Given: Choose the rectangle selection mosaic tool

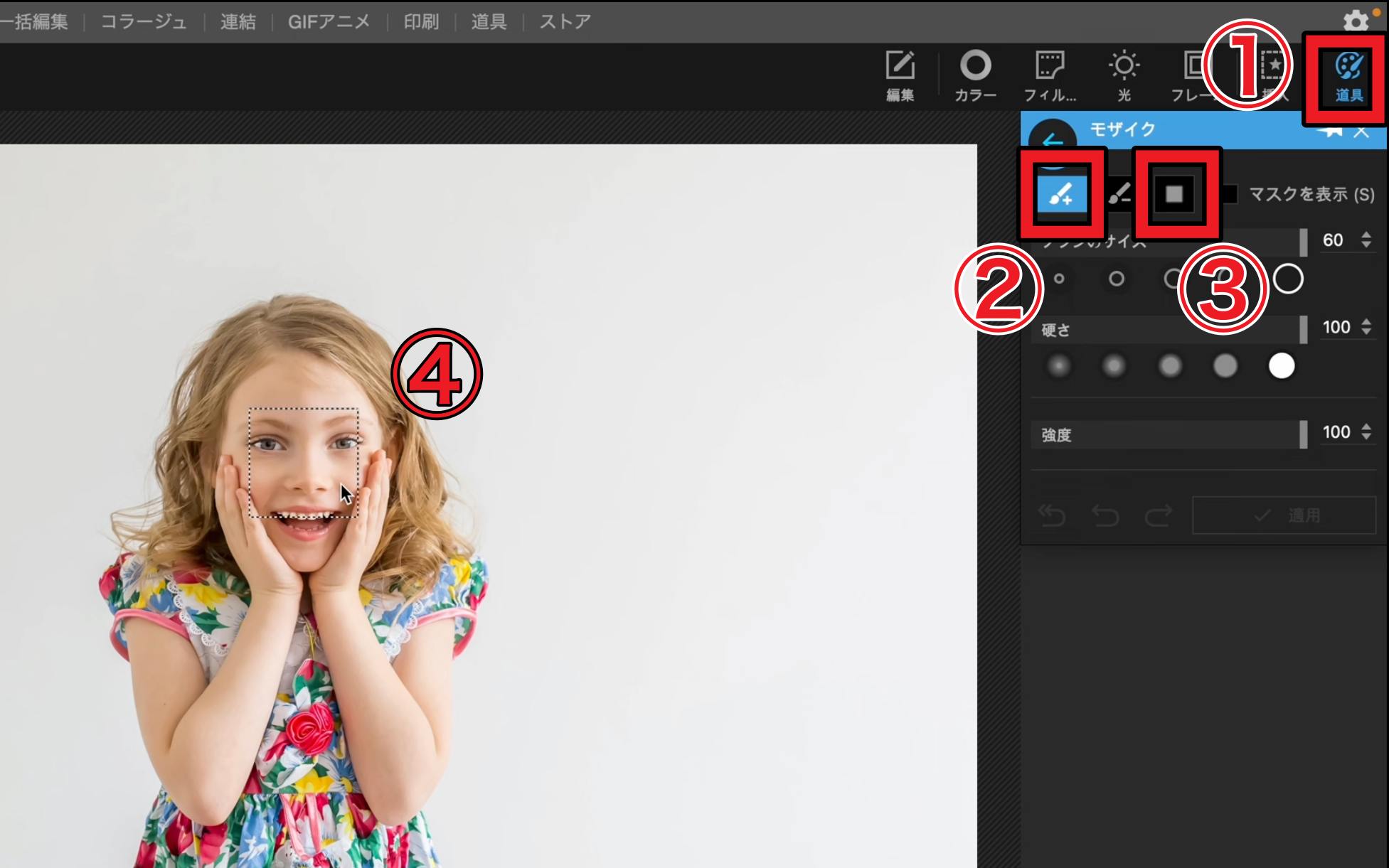Looking at the screenshot, I should (1174, 193).
